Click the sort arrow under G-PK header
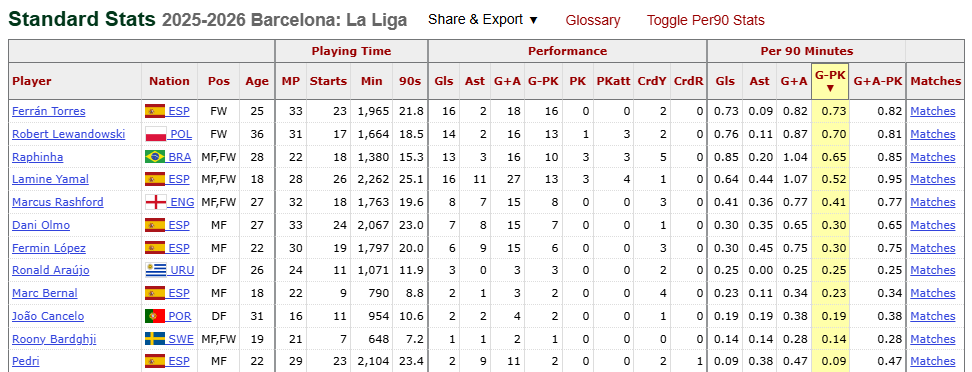This screenshot has height=372, width=972. 830,88
